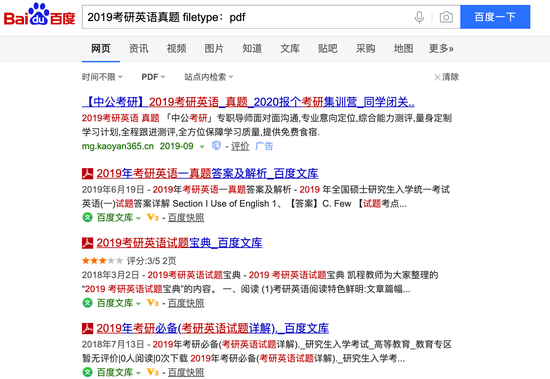
Task: Expand the arrow next to mg.kaoyan365.cn 2019-09
Action: [x=202, y=147]
